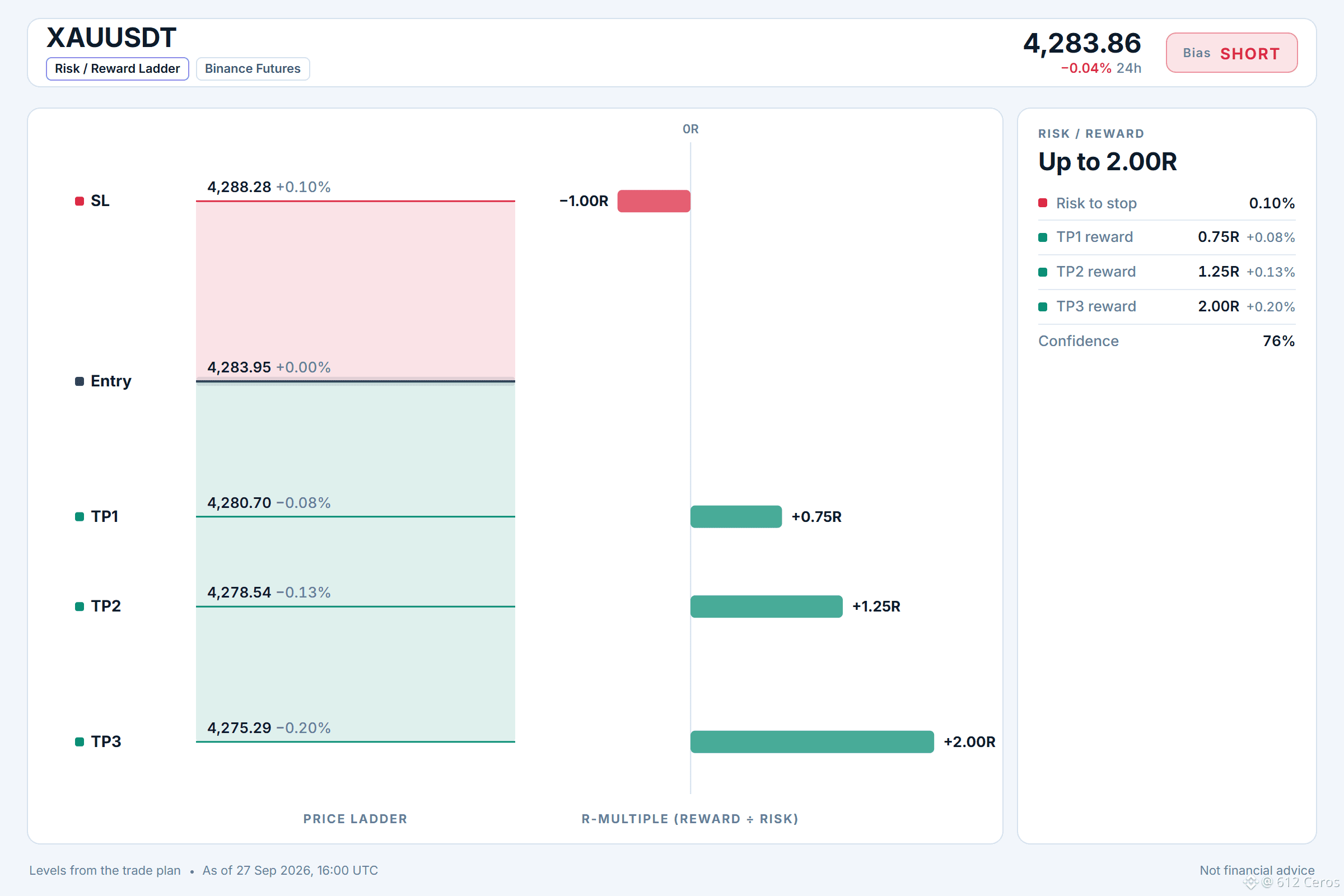
Task: Click the XAUUSDT symbol title
Action: pyautogui.click(x=111, y=38)
